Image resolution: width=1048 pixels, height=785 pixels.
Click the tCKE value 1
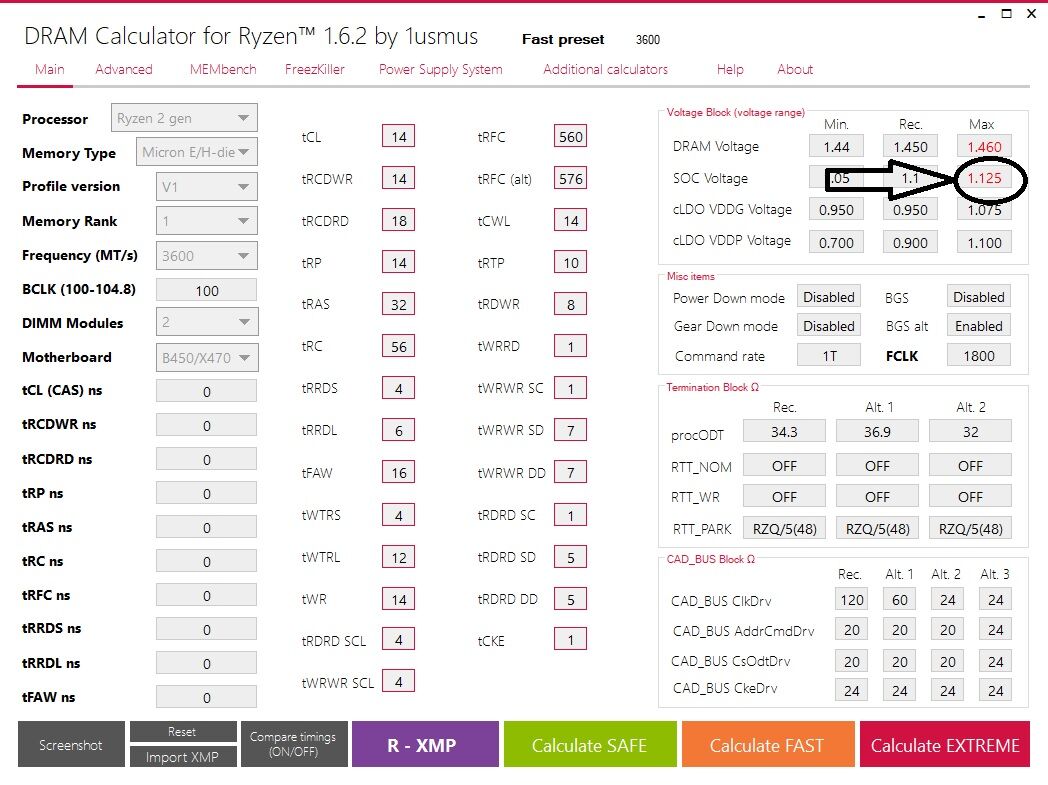pos(570,639)
